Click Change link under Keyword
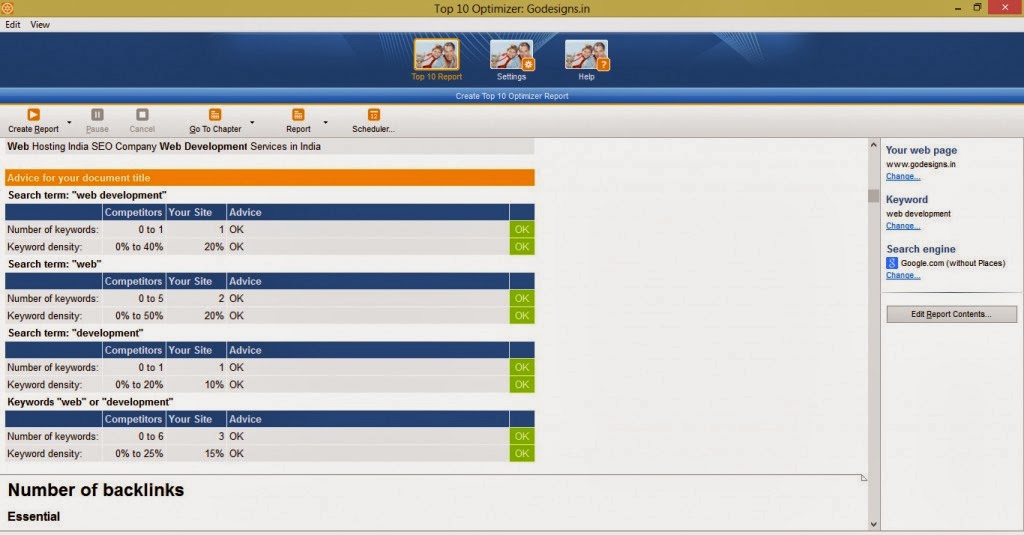 pos(903,226)
